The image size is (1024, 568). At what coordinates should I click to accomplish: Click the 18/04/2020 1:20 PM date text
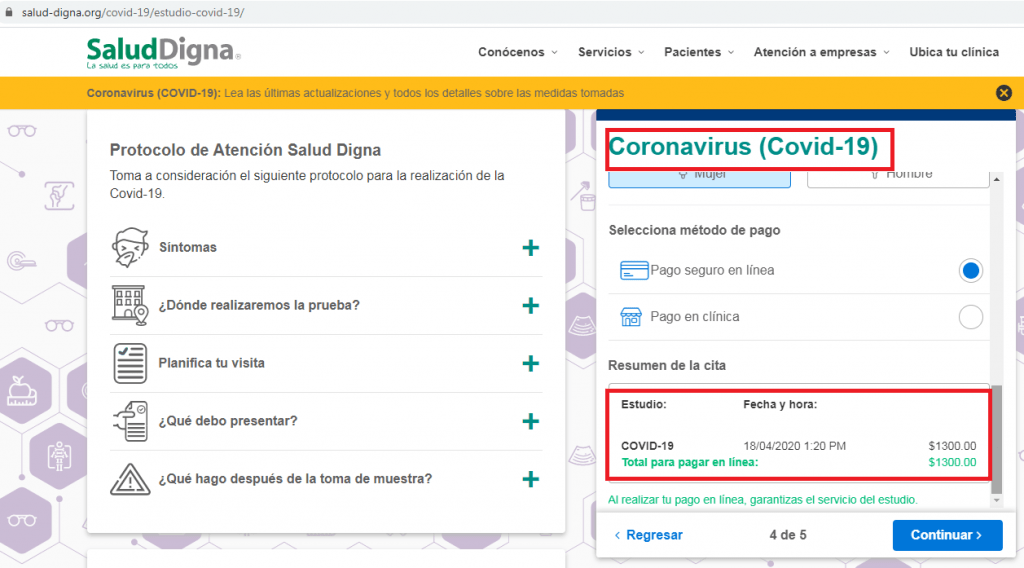[795, 447]
